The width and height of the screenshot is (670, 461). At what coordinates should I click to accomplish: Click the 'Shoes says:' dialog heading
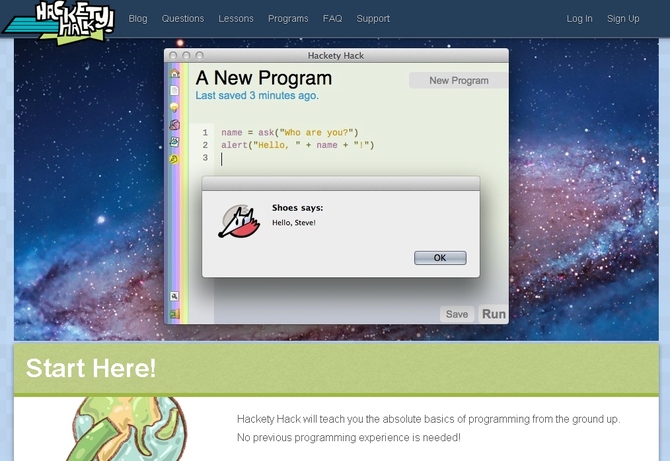(x=297, y=208)
